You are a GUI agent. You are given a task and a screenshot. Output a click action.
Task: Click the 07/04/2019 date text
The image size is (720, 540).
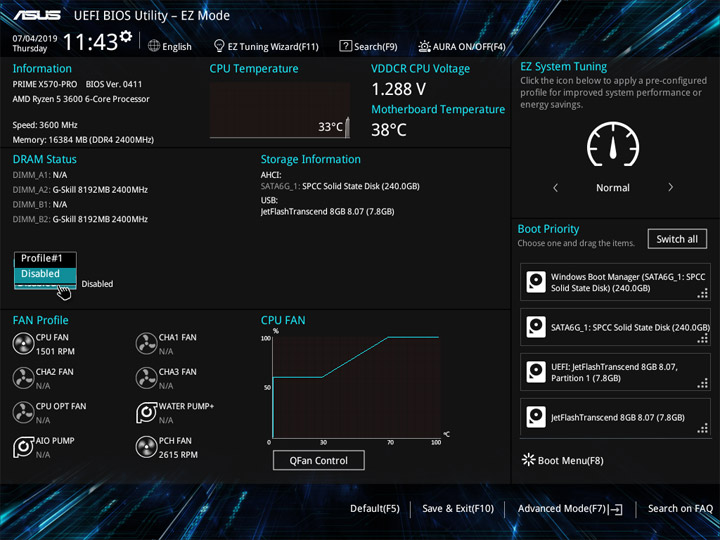[34, 38]
